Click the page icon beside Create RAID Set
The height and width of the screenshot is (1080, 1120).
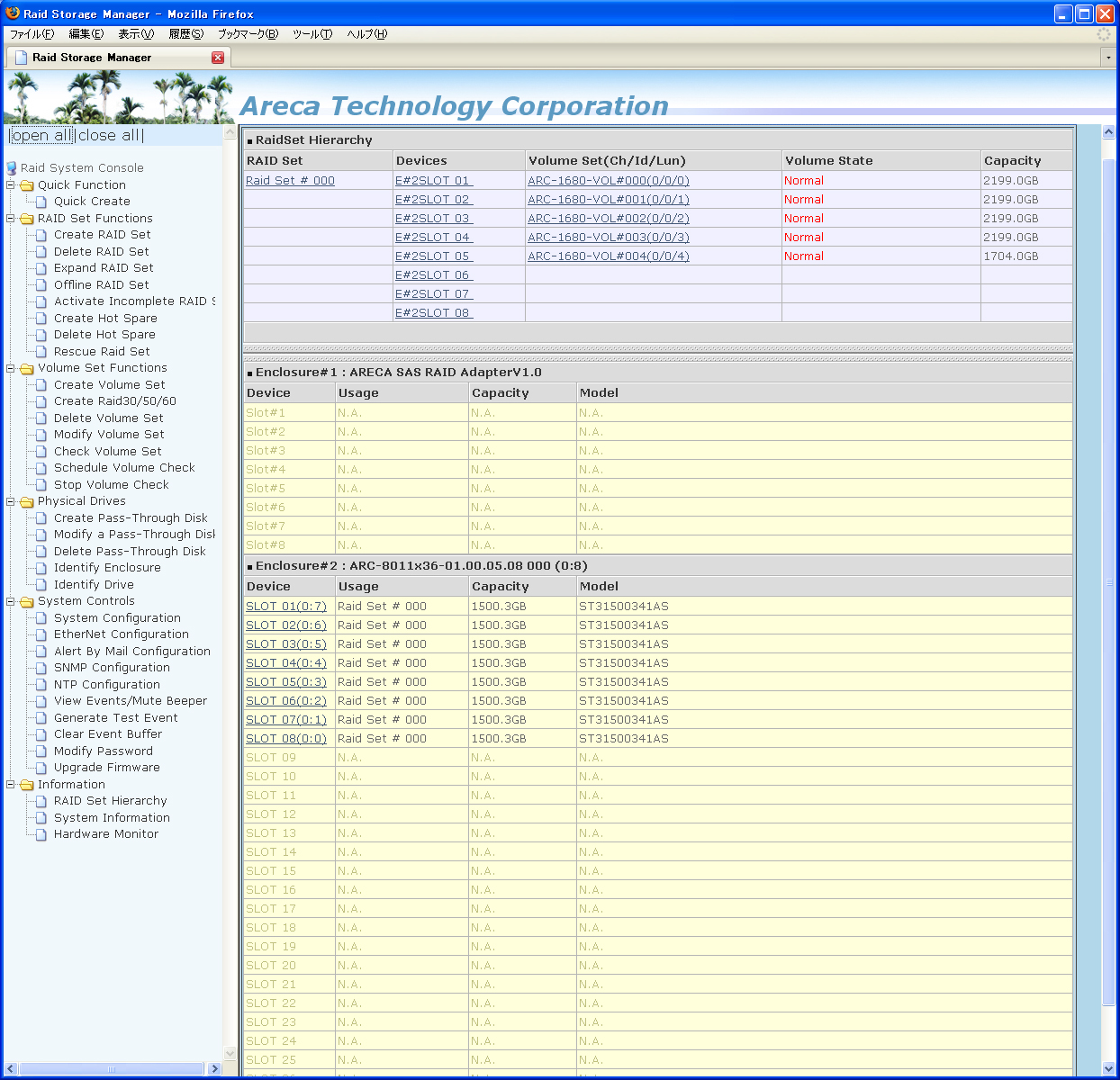[41, 235]
